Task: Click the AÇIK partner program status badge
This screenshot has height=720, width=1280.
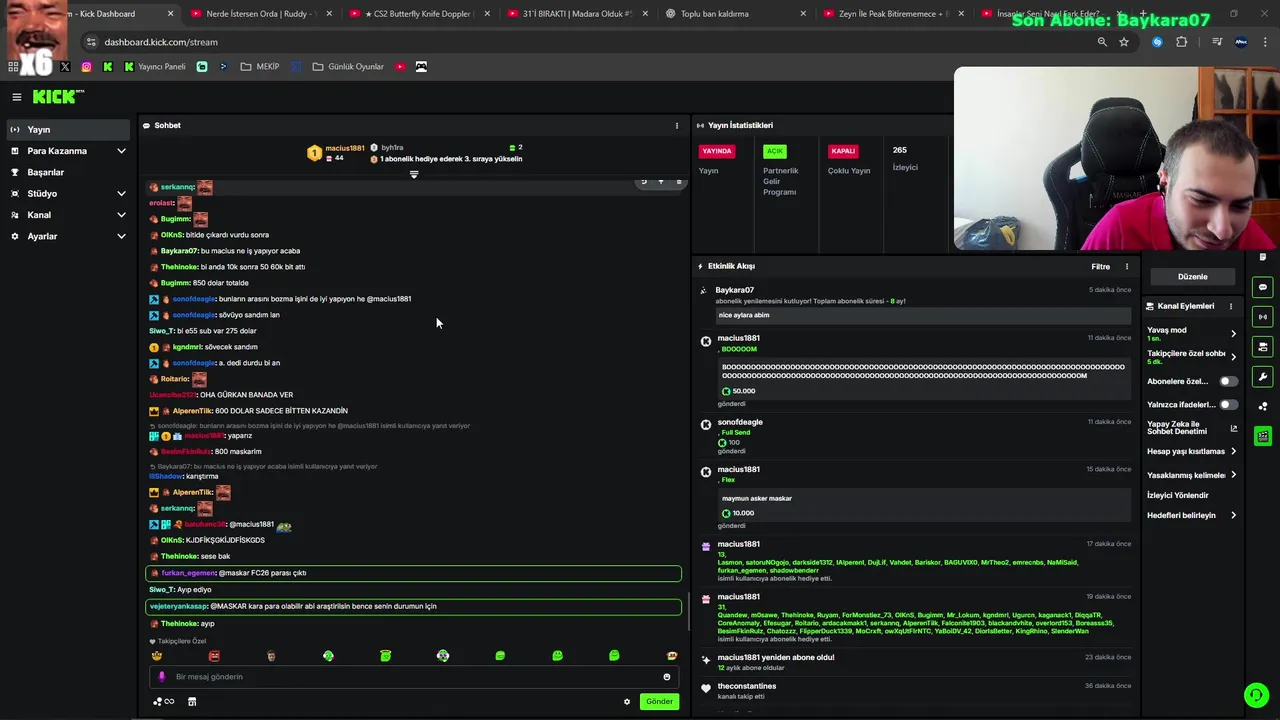Action: coord(774,151)
